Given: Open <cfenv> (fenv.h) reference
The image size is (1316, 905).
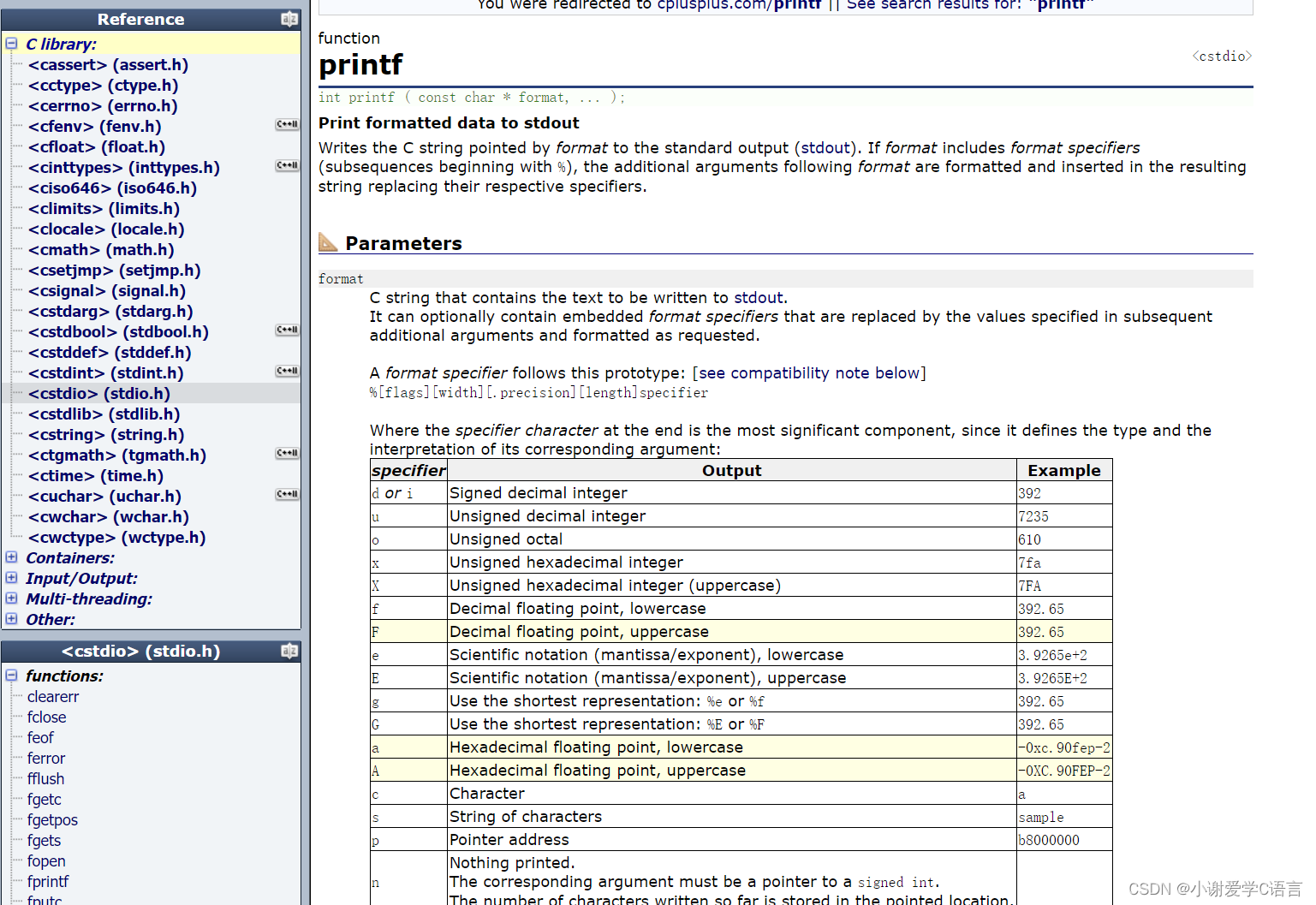Looking at the screenshot, I should point(95,127).
